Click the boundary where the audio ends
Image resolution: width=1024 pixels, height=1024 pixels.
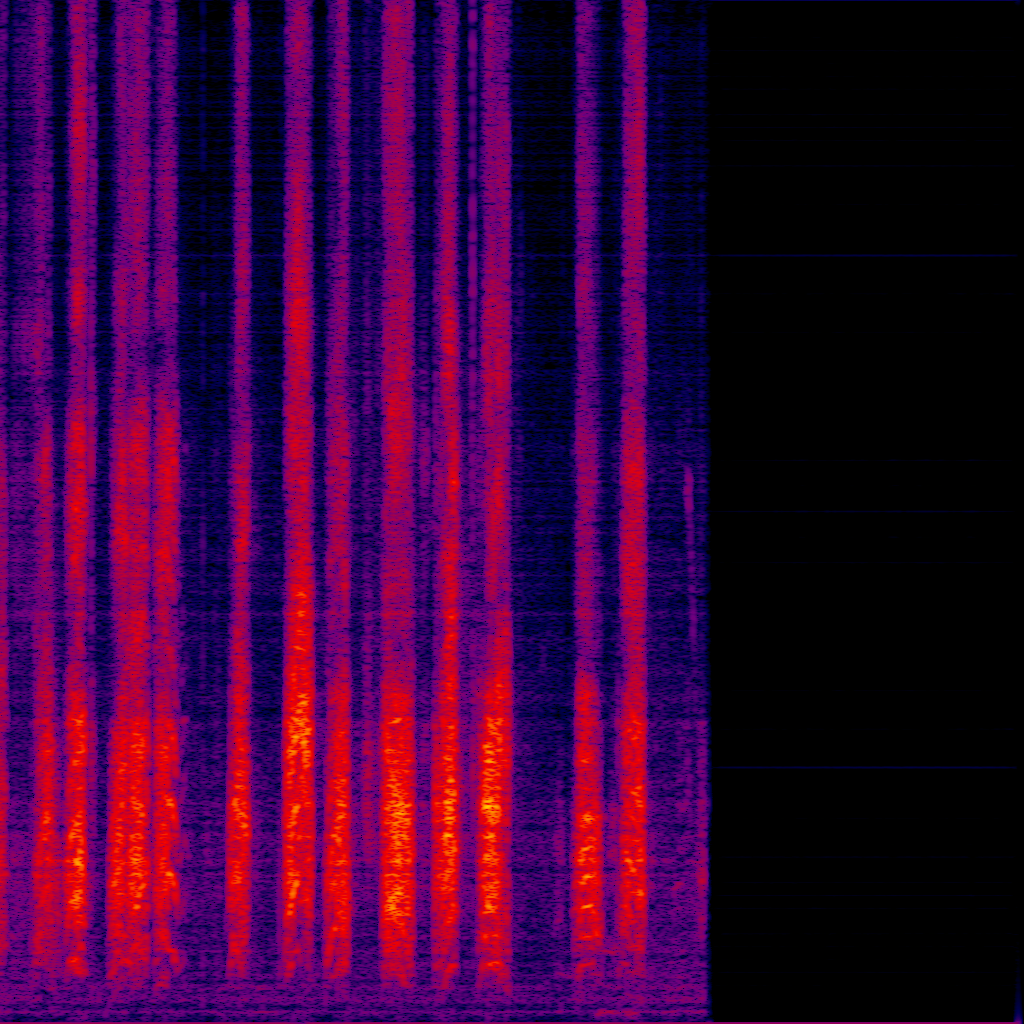[x=707, y=500]
